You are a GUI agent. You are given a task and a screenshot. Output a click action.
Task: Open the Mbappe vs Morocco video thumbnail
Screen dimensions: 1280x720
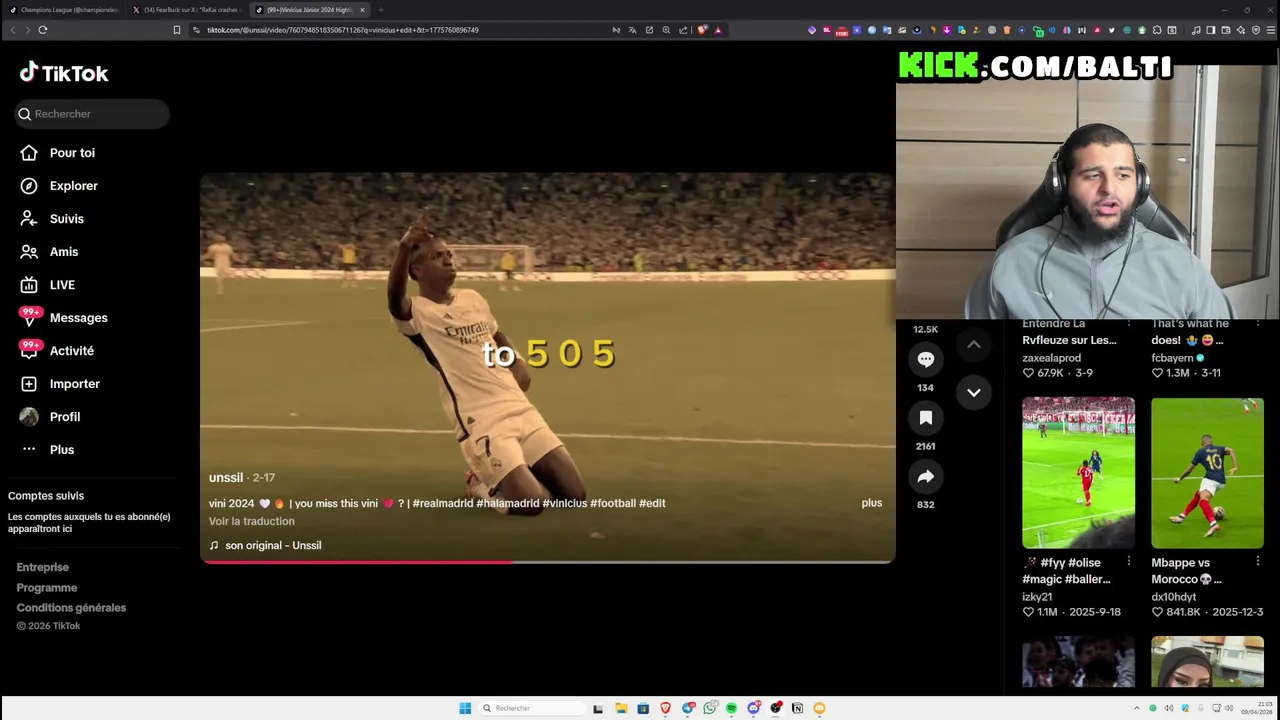(1207, 473)
